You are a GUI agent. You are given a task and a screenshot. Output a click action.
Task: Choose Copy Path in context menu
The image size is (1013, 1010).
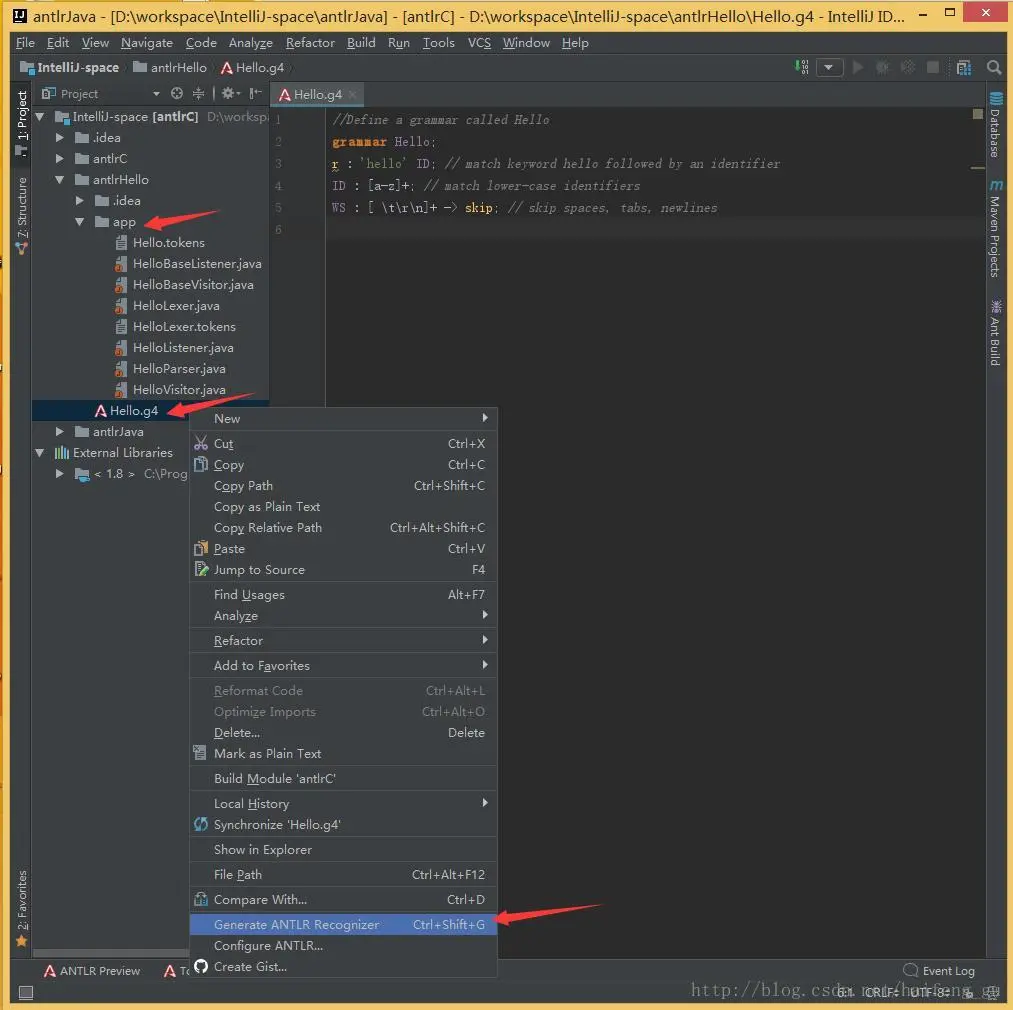tap(343, 486)
